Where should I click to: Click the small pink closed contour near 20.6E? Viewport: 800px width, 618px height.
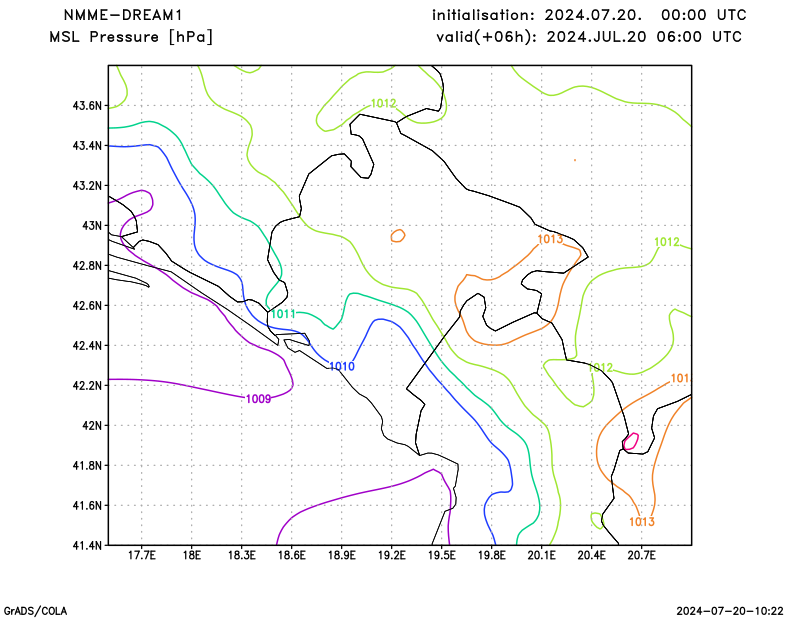point(631,441)
